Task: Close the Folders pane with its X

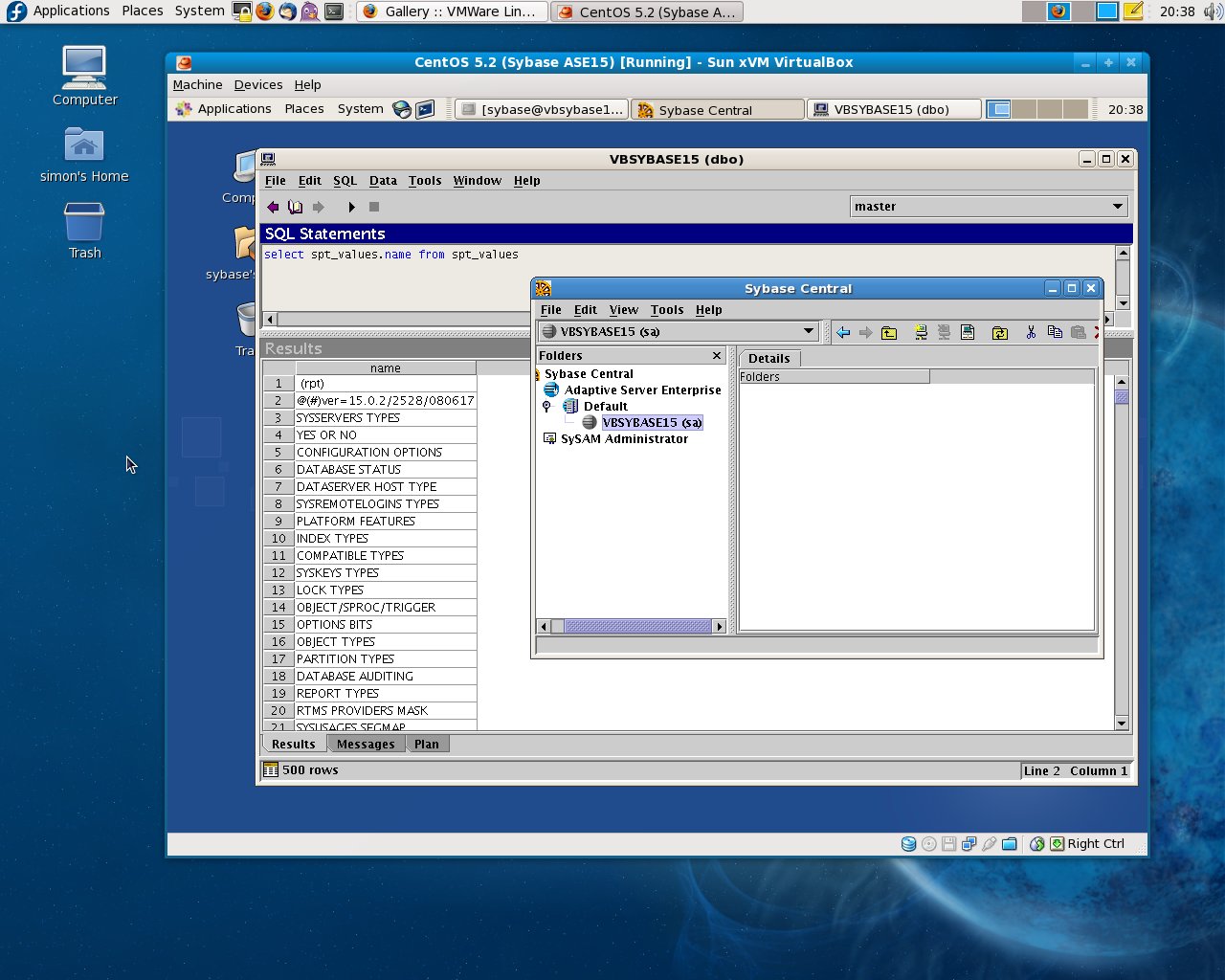Action: (717, 356)
